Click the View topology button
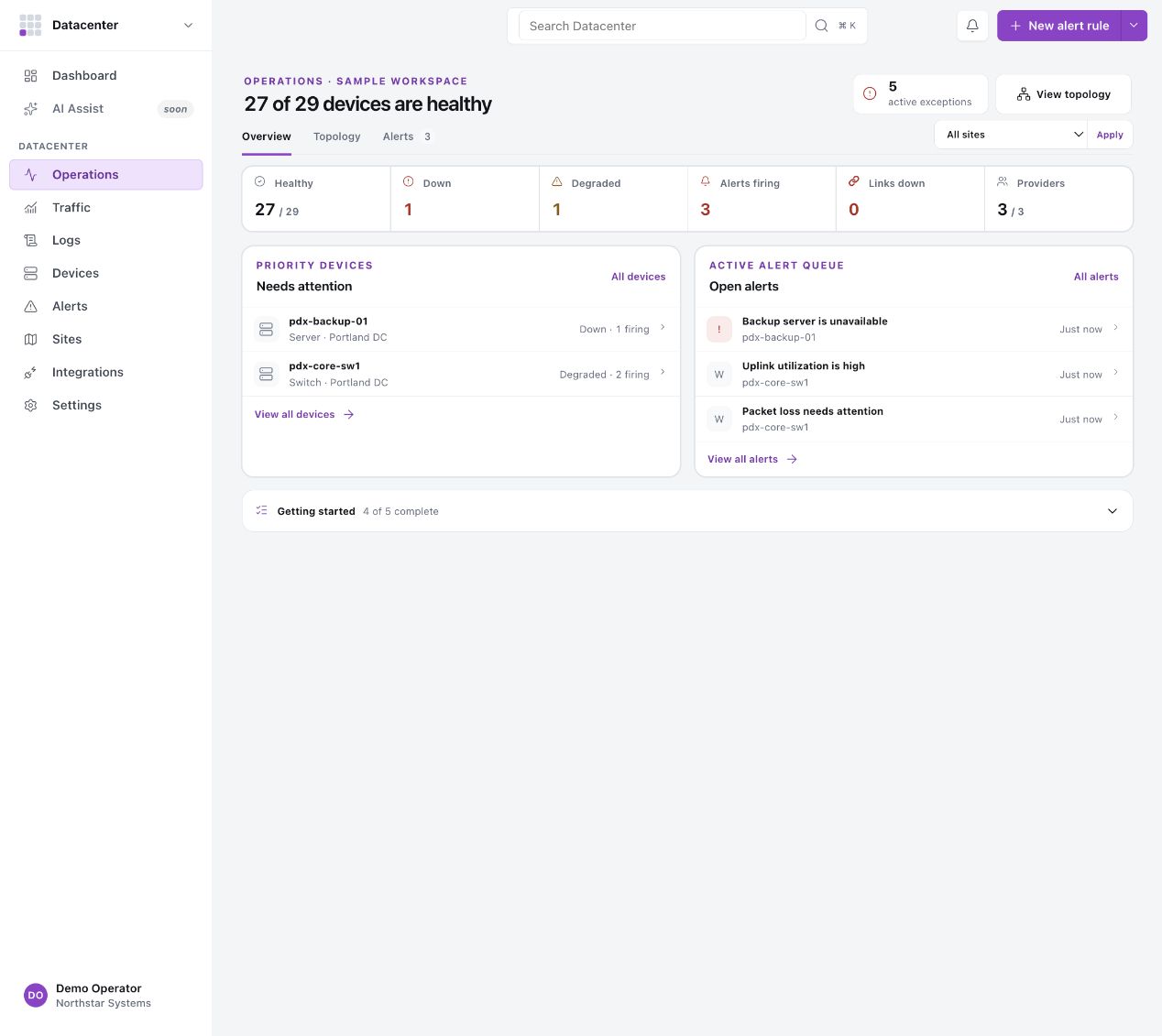 point(1063,94)
